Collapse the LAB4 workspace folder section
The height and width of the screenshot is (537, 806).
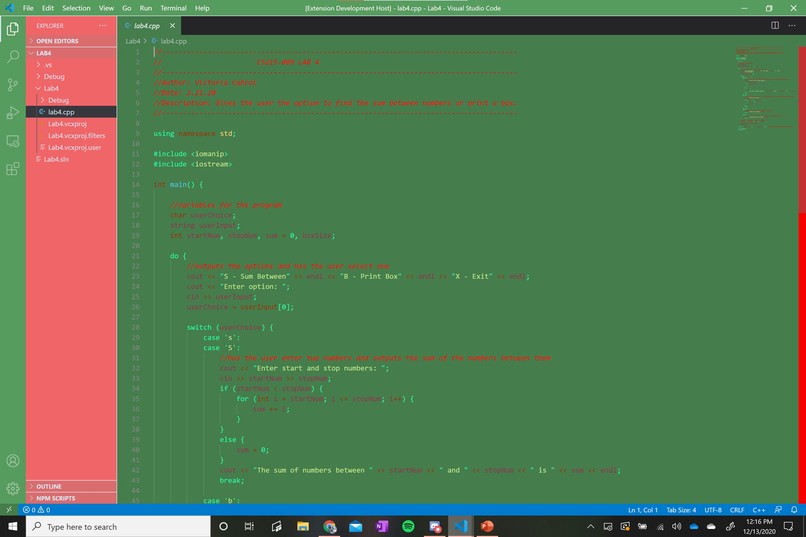71,53
